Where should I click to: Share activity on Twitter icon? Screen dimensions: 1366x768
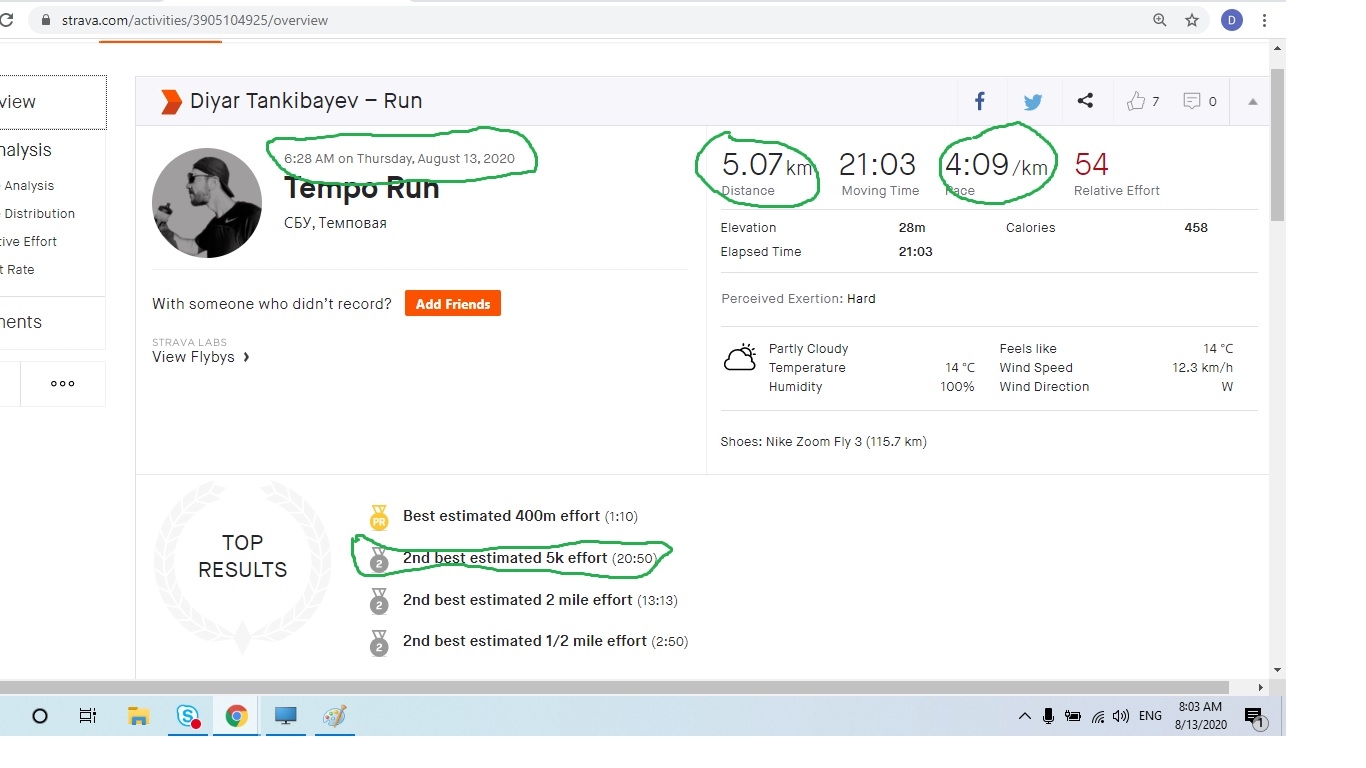1033,101
